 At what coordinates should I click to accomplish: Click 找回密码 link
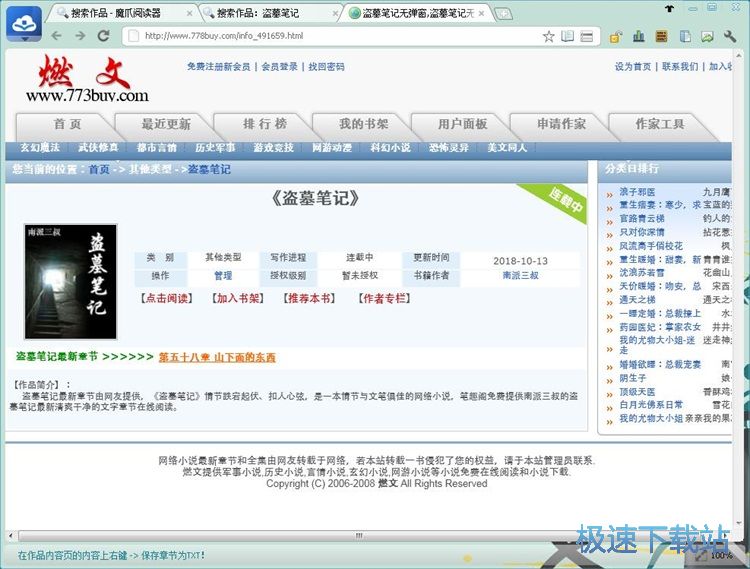(326, 67)
